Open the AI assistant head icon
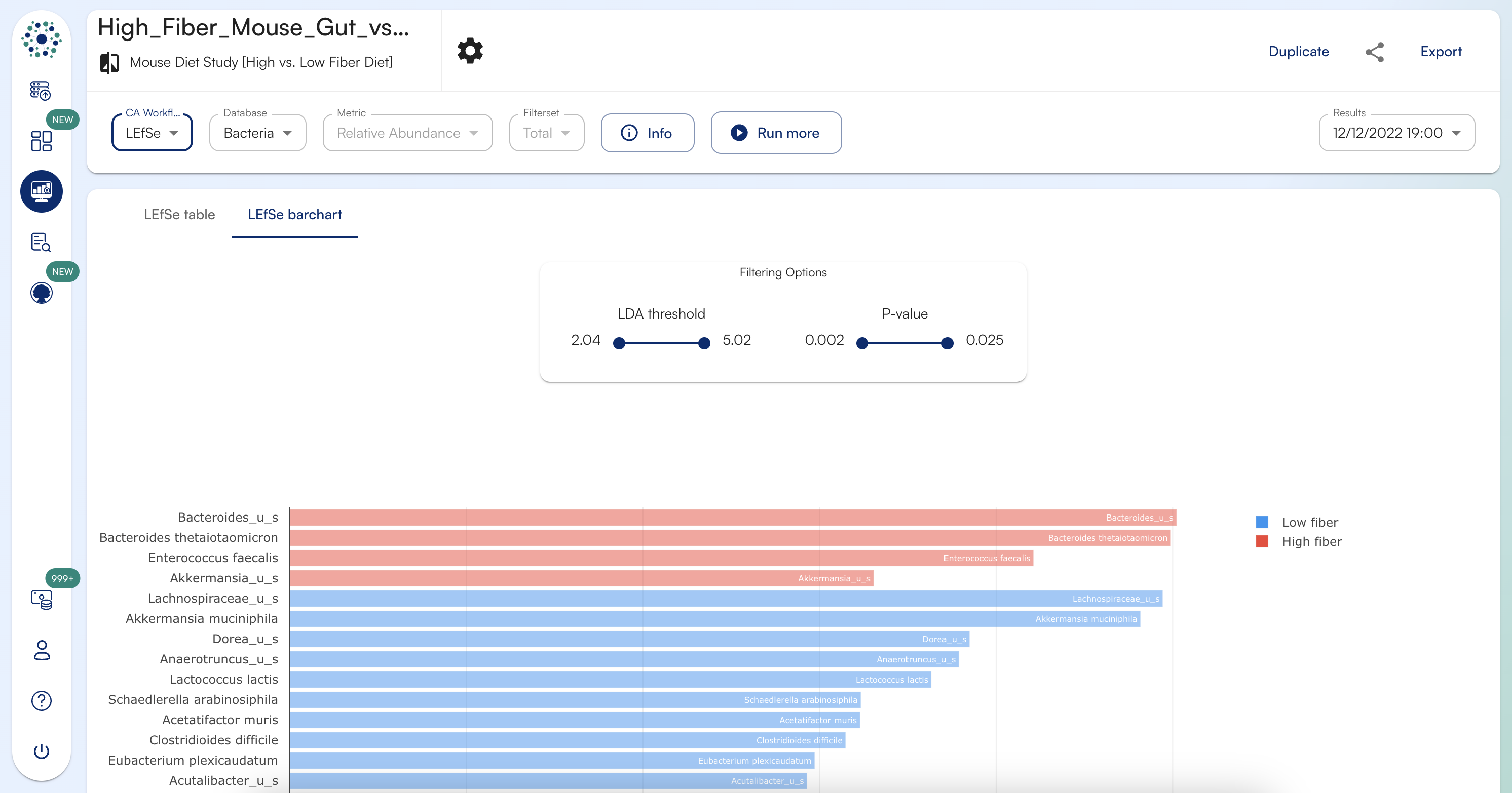1512x793 pixels. pos(41,293)
